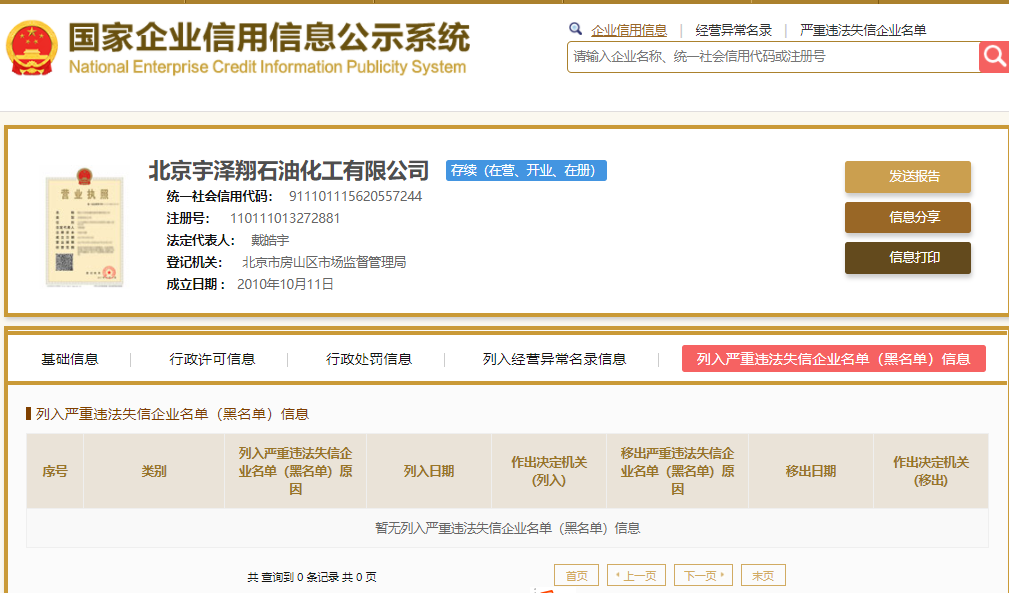Click the national emblem logo

pyautogui.click(x=32, y=48)
